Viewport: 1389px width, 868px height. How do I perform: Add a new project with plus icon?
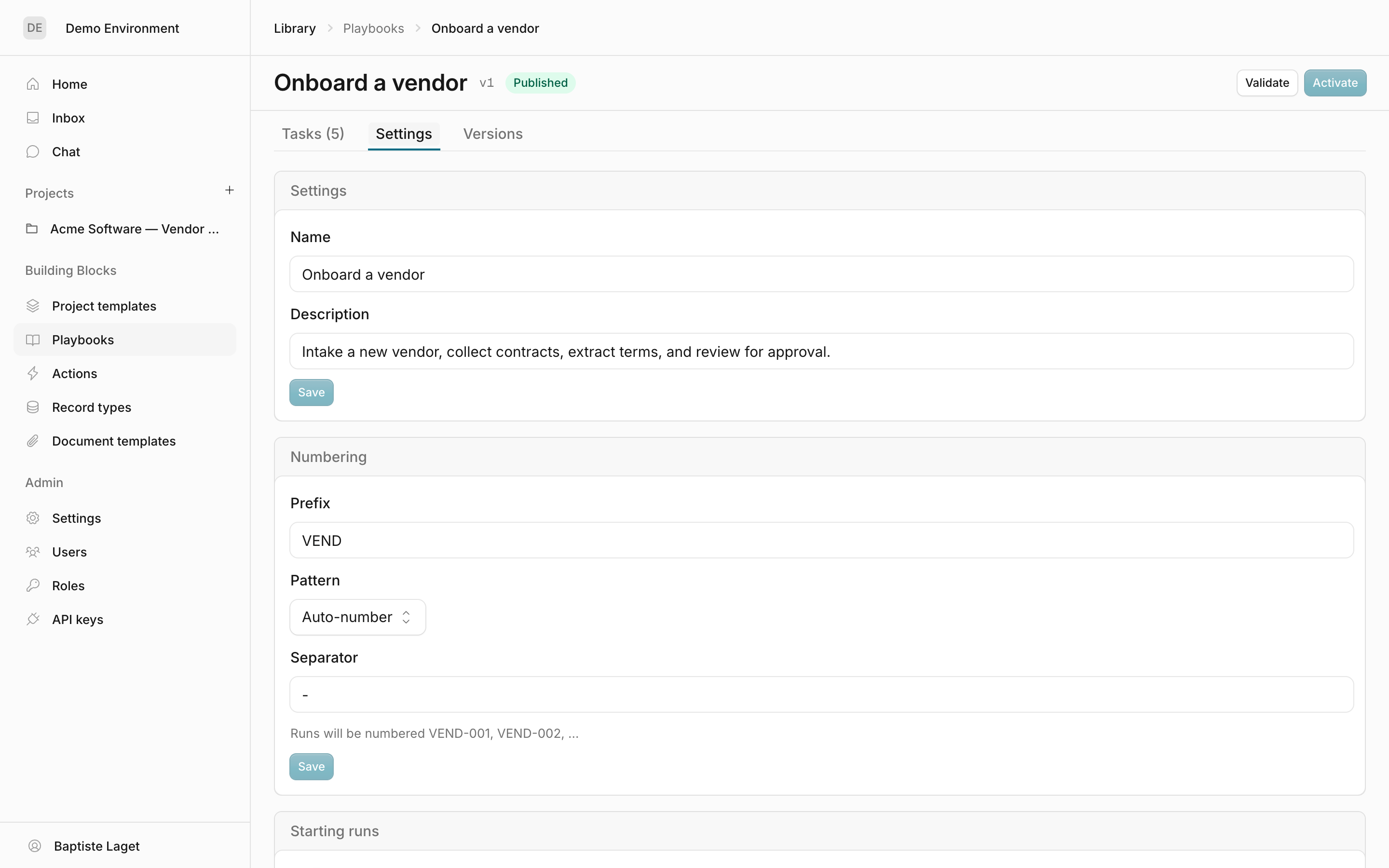point(230,190)
